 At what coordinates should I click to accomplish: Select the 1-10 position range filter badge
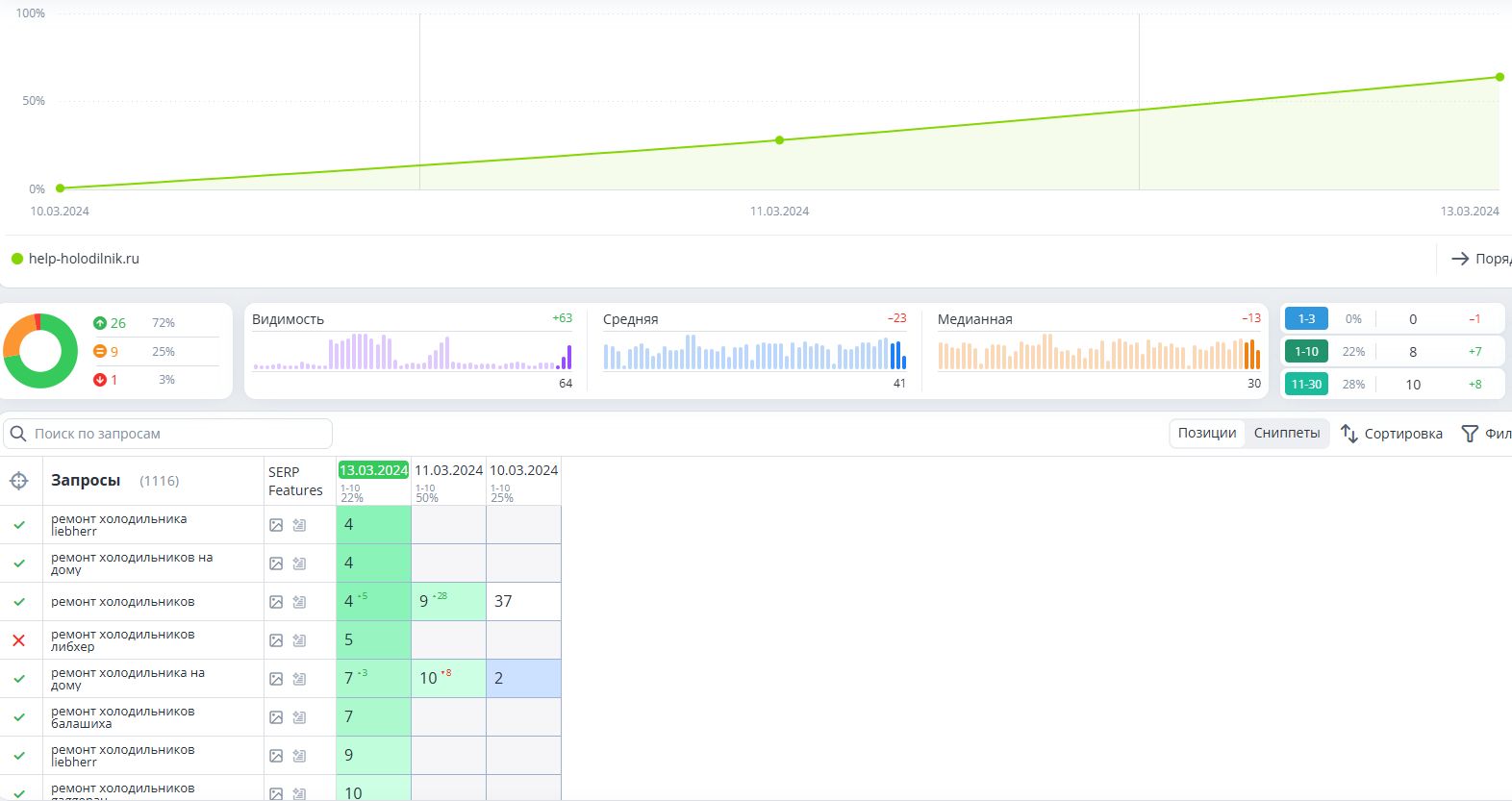pyautogui.click(x=1306, y=351)
